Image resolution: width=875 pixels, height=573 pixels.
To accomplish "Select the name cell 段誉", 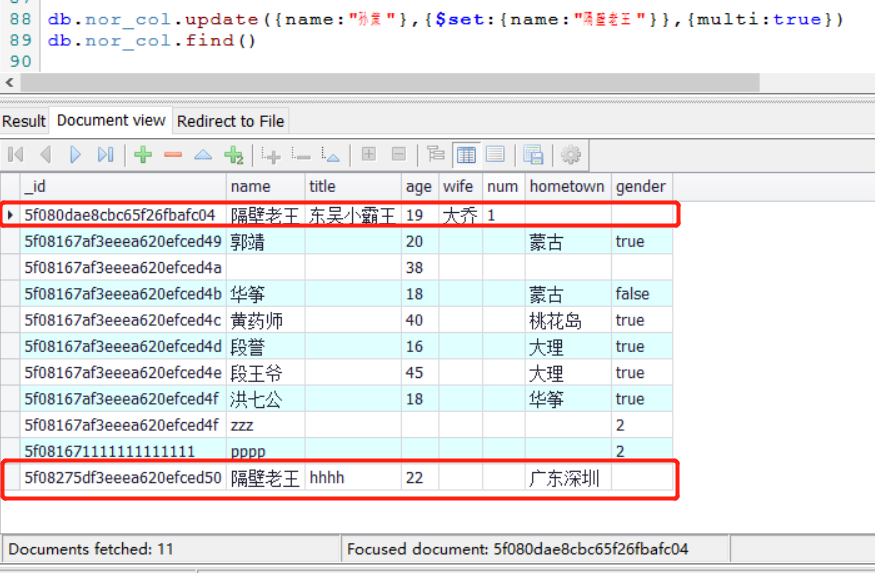I will point(266,346).
